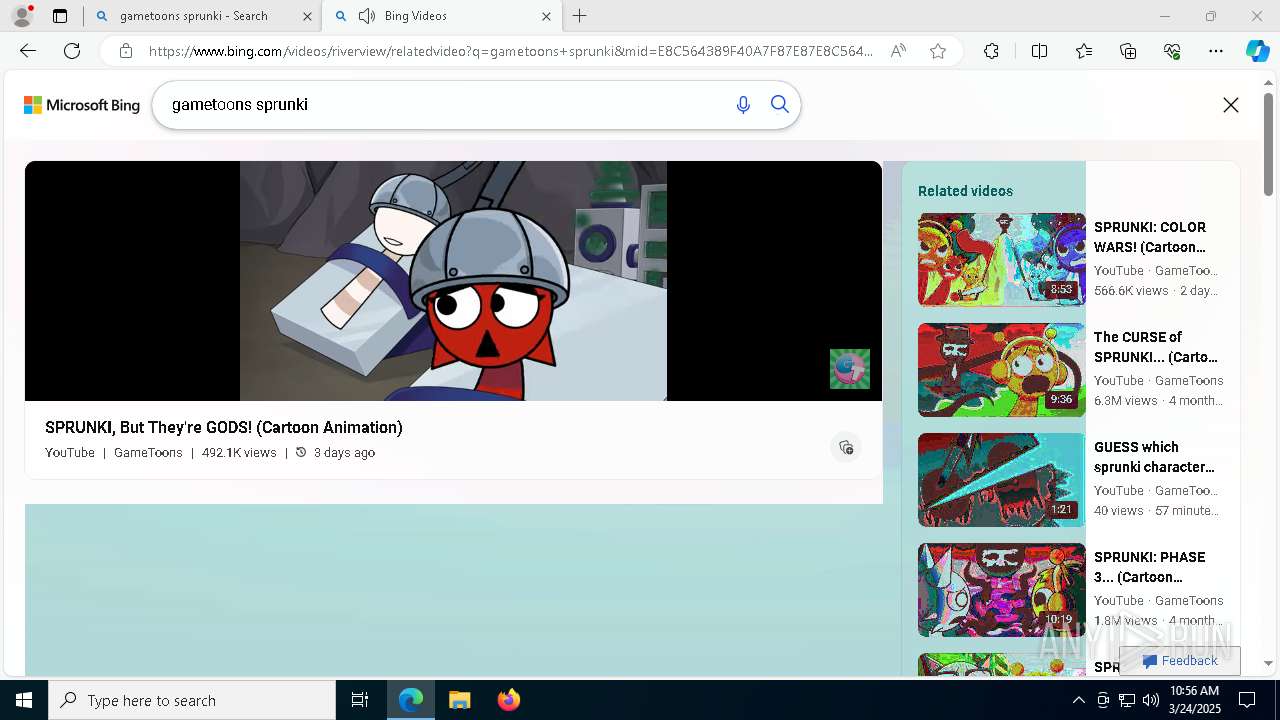Click the main video player
Screen dimensions: 1280x720
tap(453, 281)
